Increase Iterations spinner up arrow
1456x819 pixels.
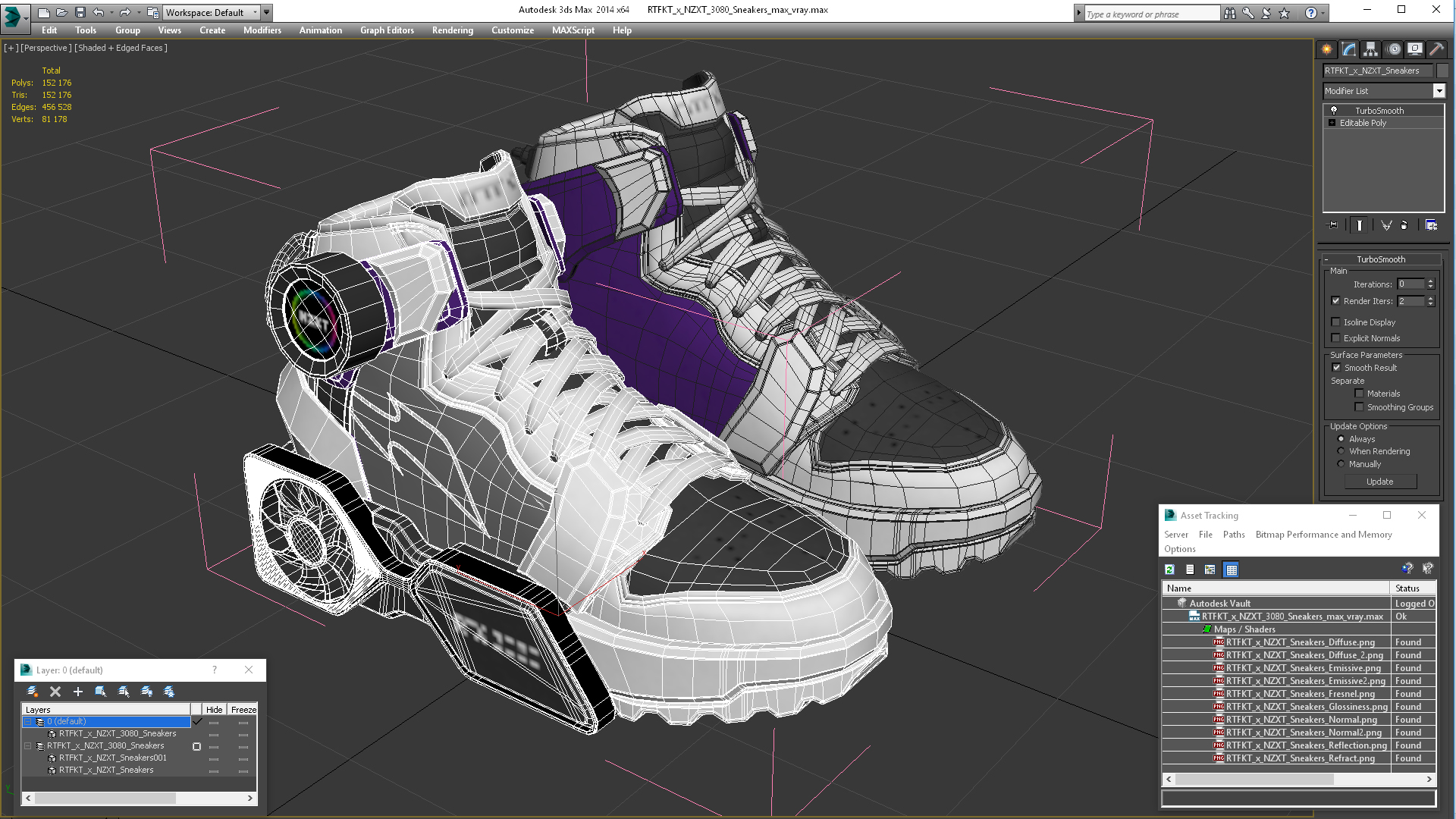tap(1431, 281)
